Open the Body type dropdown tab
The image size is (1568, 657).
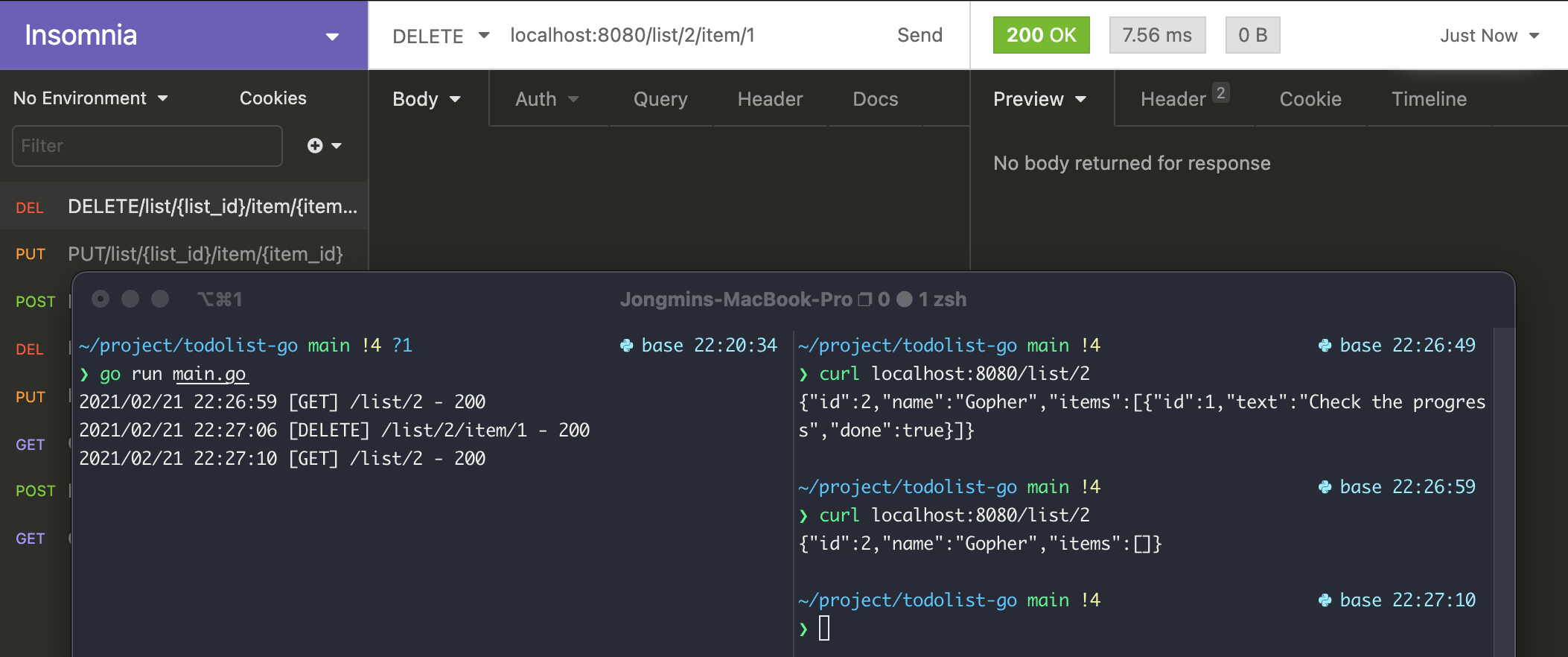pos(427,99)
